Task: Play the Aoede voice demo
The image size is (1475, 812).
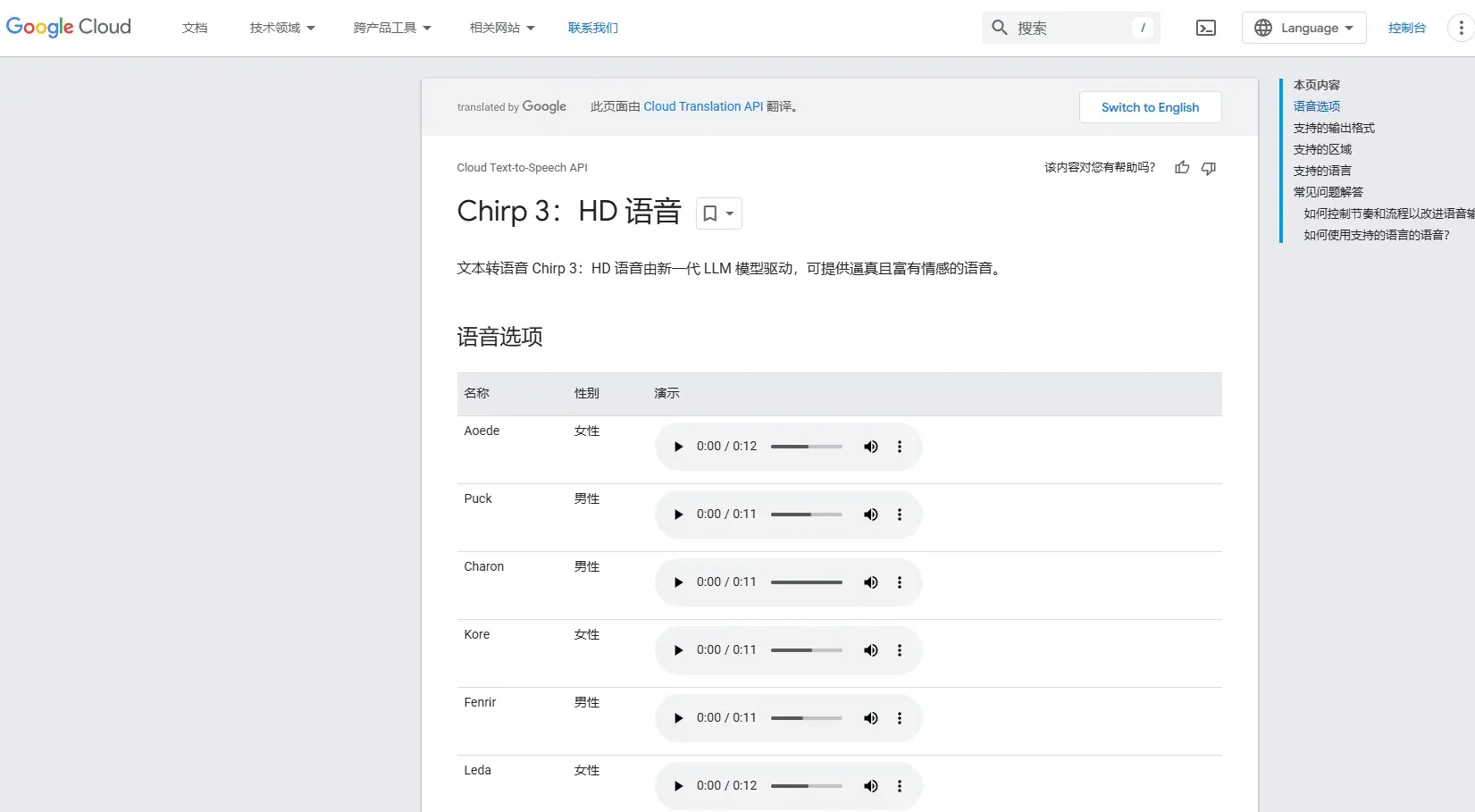Action: (678, 447)
